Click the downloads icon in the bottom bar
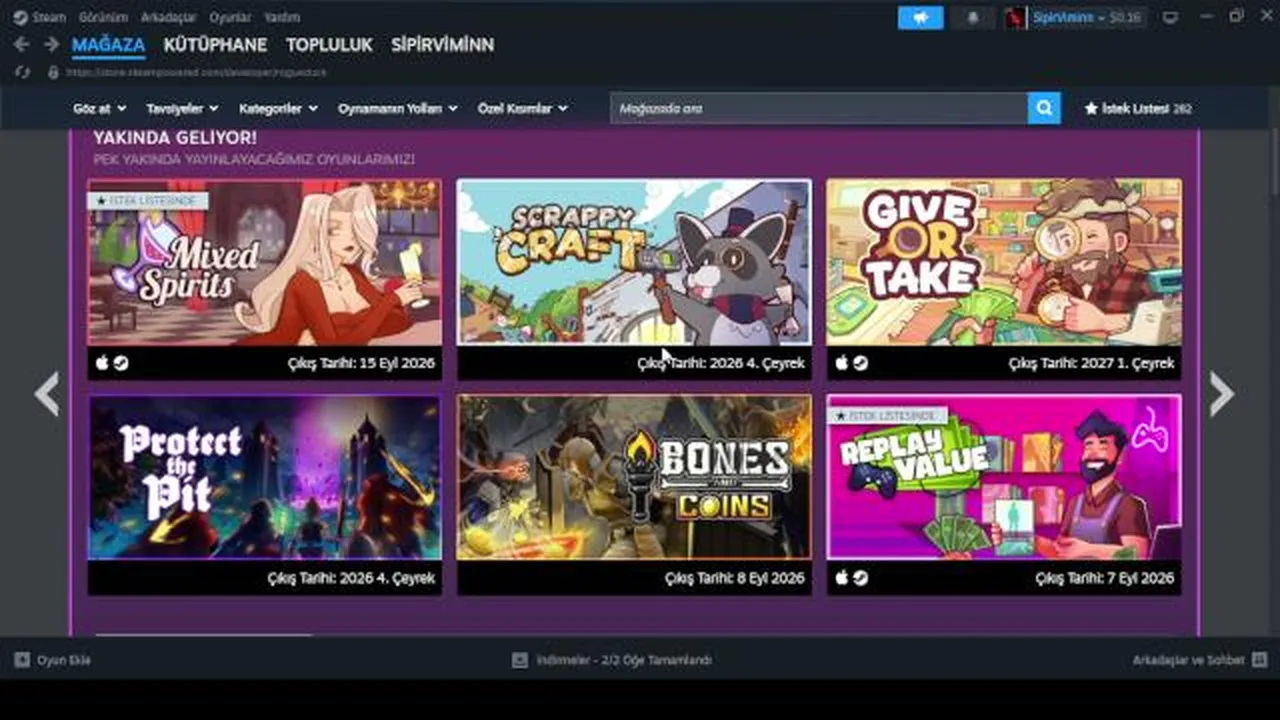This screenshot has height=720, width=1280. (519, 660)
